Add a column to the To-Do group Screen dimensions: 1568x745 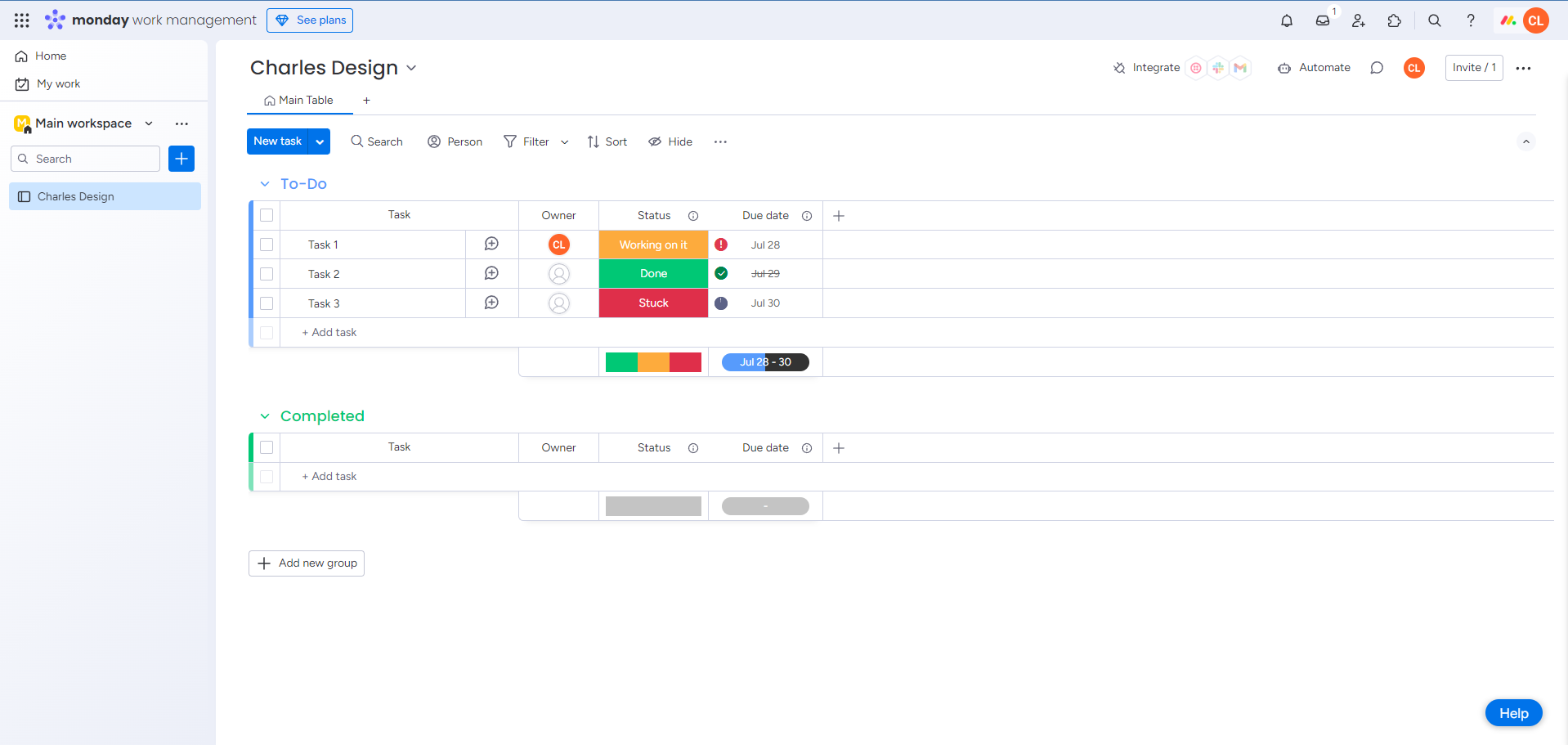(x=839, y=216)
